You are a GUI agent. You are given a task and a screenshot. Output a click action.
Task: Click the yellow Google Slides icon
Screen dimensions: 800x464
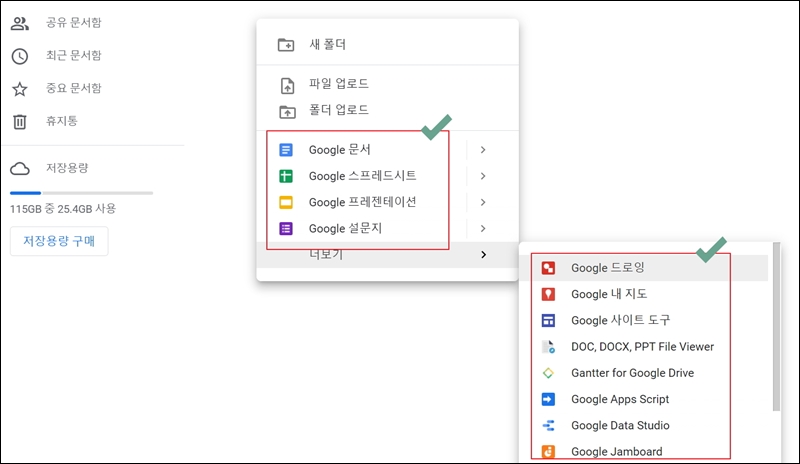pyautogui.click(x=286, y=202)
